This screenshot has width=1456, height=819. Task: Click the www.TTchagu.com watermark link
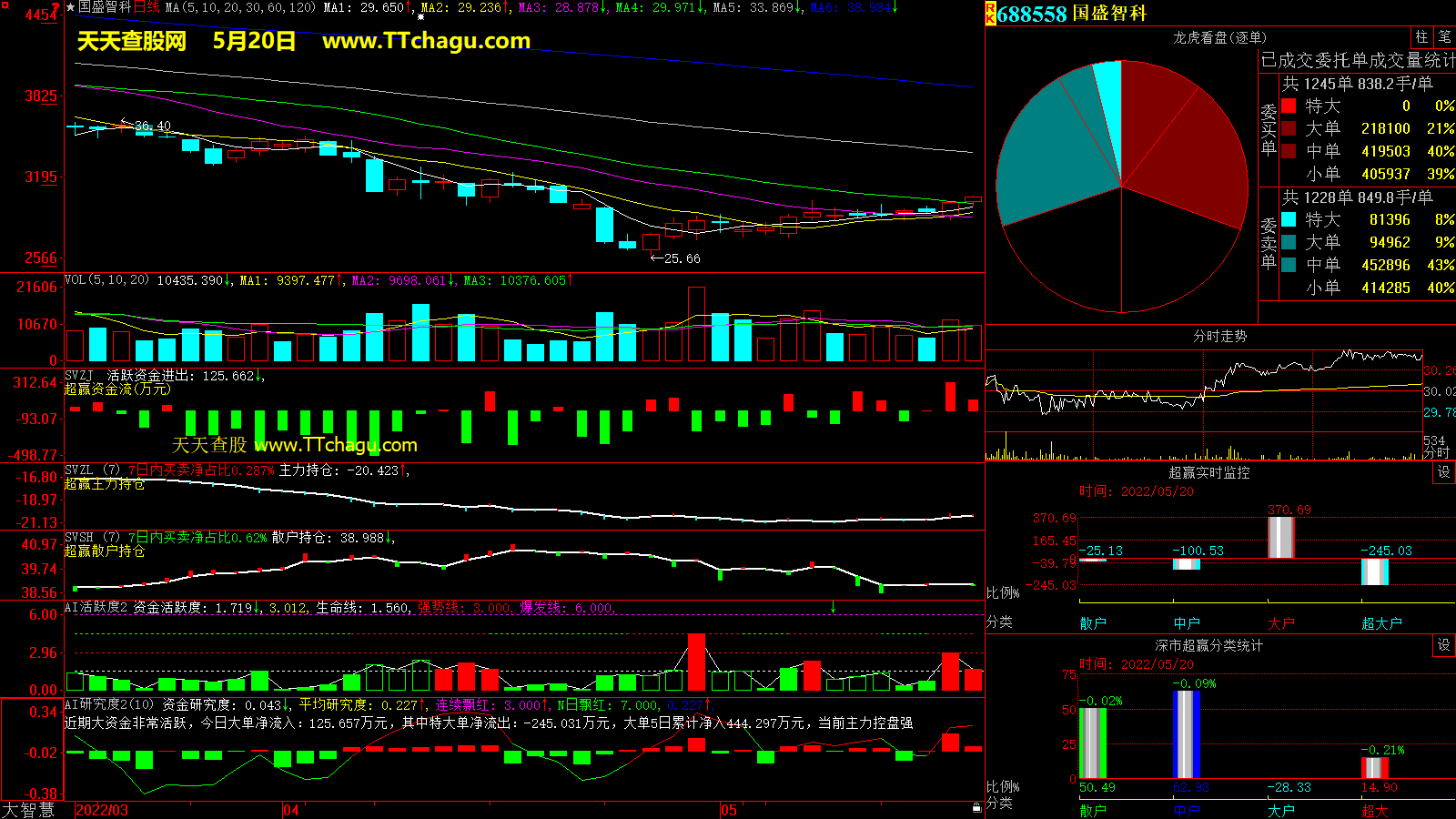[426, 41]
